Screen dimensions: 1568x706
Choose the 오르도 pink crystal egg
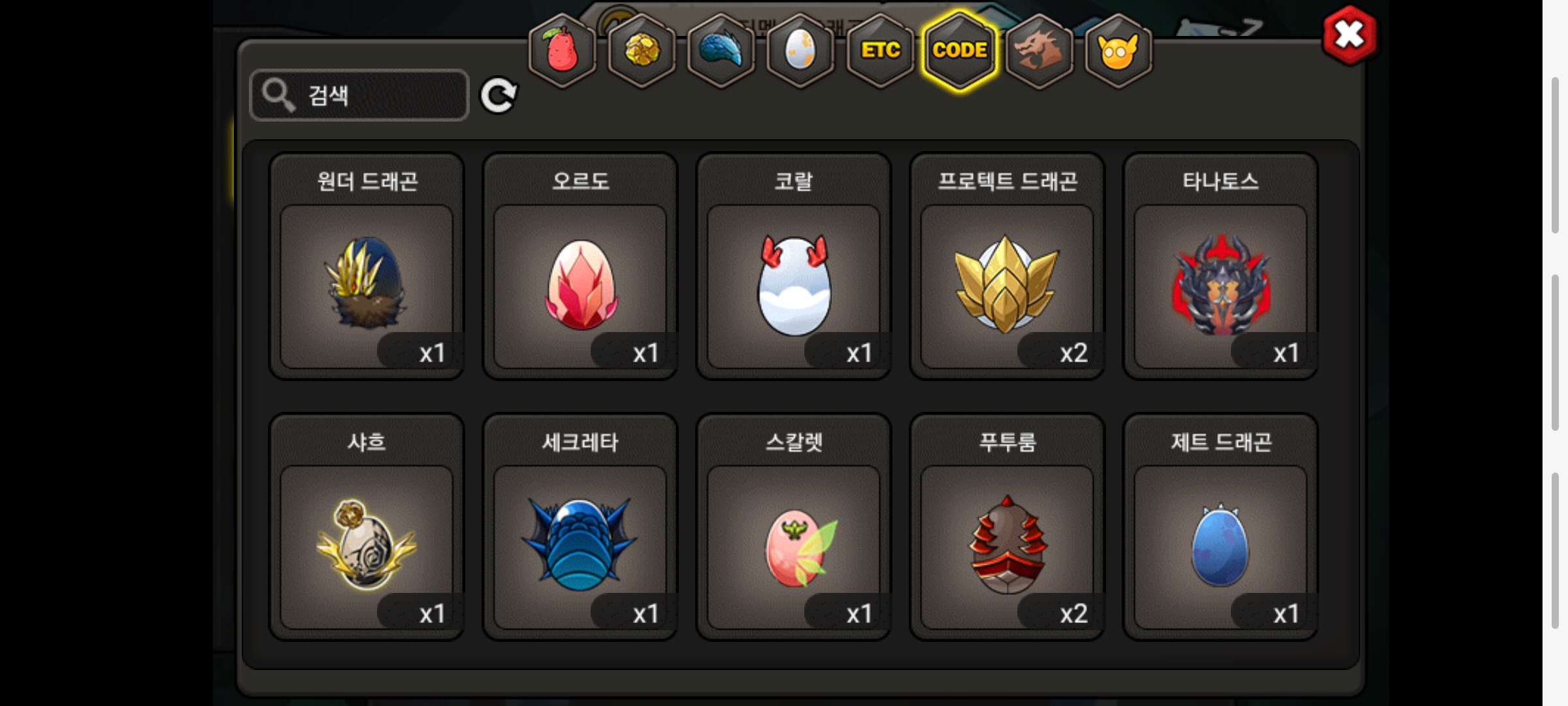[x=580, y=266]
